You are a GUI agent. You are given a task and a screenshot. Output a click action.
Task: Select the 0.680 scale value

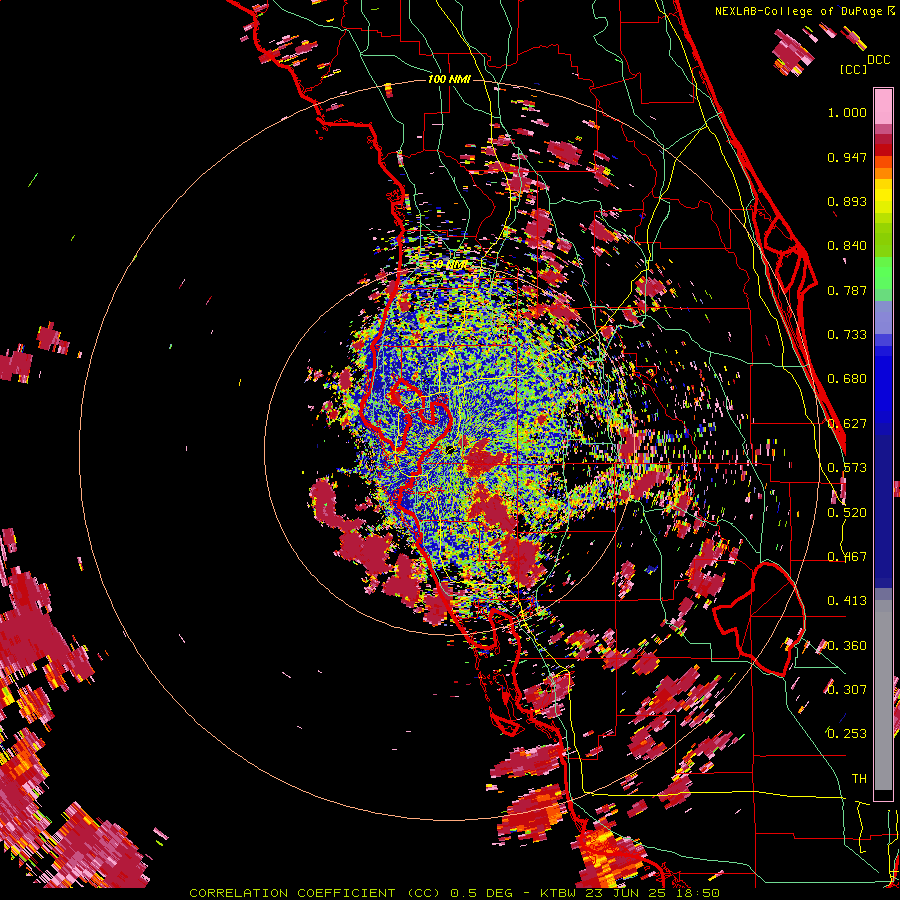[847, 379]
